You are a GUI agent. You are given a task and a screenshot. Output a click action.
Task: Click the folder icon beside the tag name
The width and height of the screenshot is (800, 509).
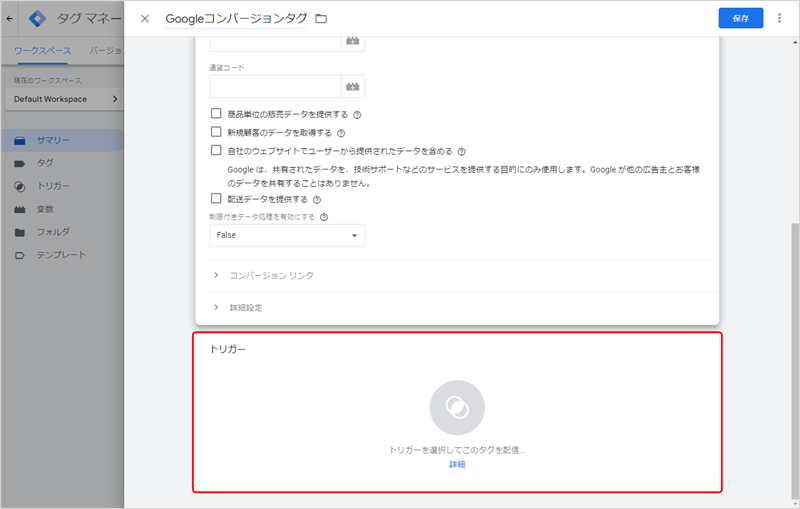321,19
